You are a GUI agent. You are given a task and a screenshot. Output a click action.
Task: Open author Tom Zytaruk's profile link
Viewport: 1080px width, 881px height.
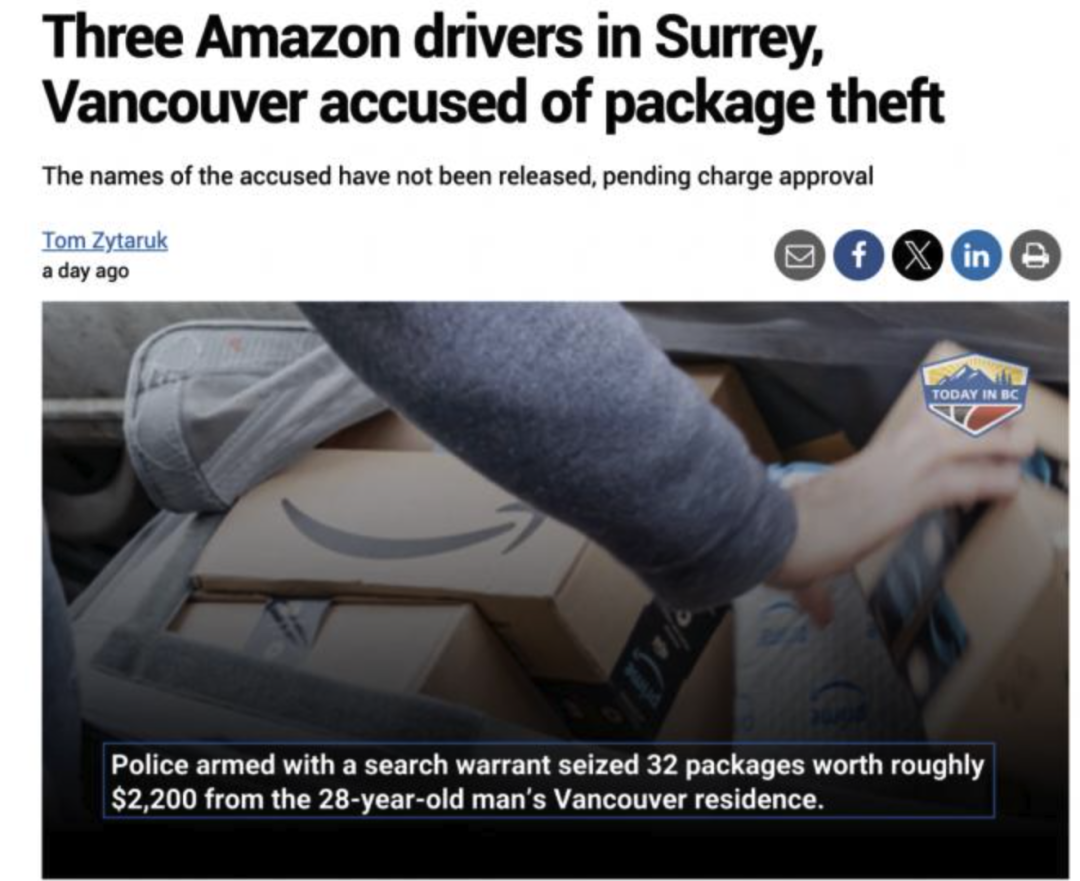tap(105, 240)
